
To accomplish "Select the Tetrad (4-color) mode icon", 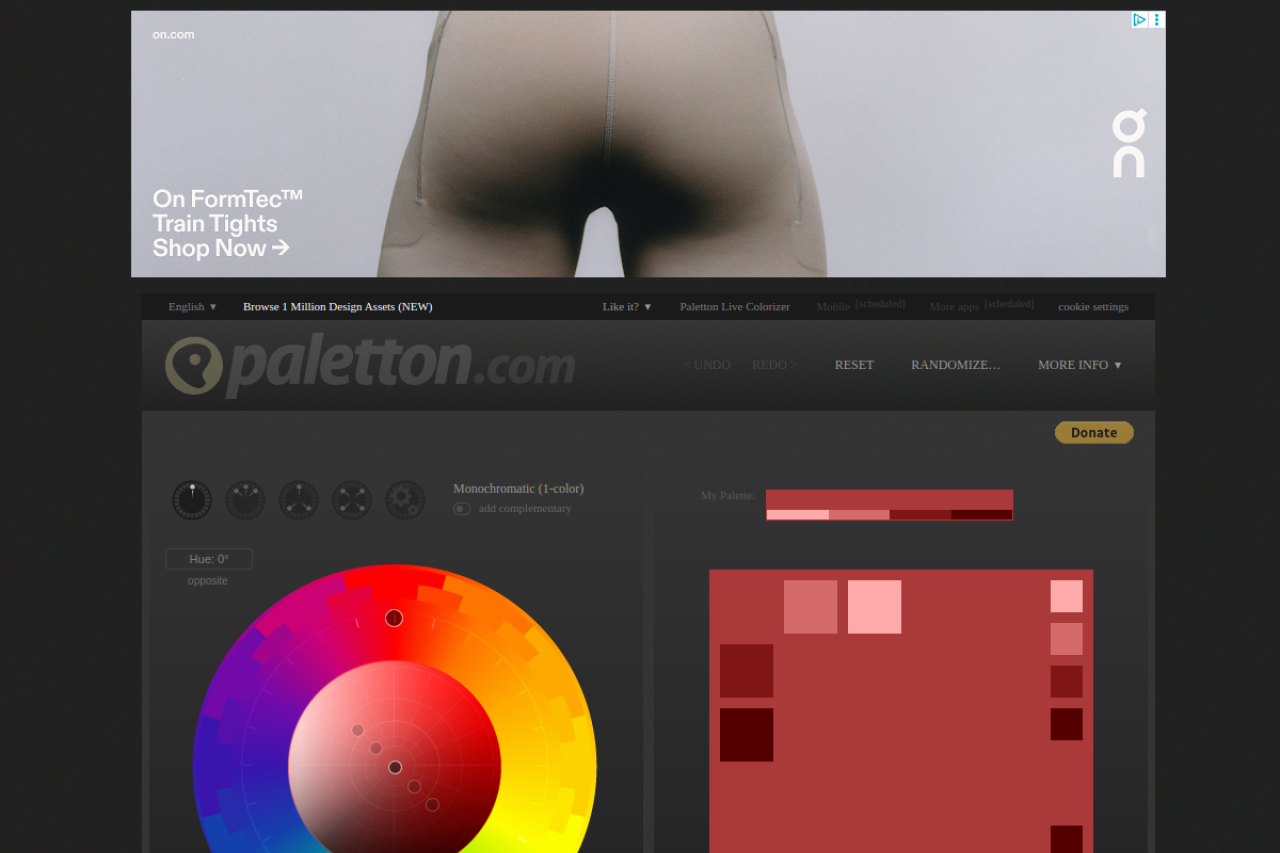I will click(x=352, y=500).
